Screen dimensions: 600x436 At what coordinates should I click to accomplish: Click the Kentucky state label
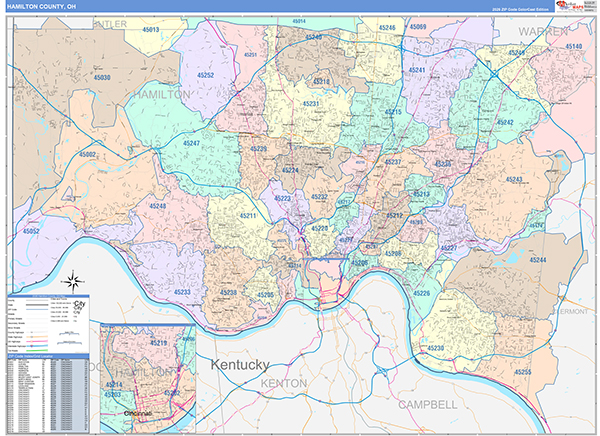click(240, 365)
